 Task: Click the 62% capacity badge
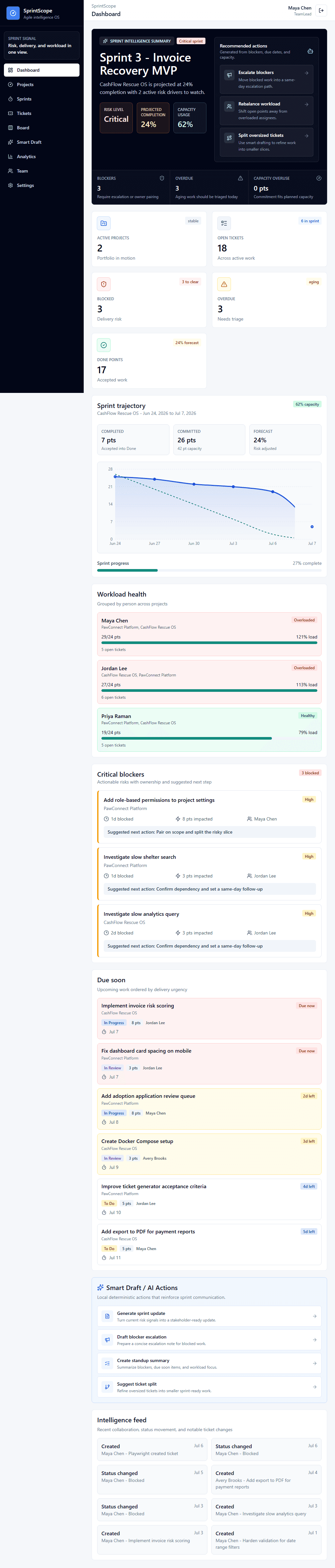click(307, 404)
